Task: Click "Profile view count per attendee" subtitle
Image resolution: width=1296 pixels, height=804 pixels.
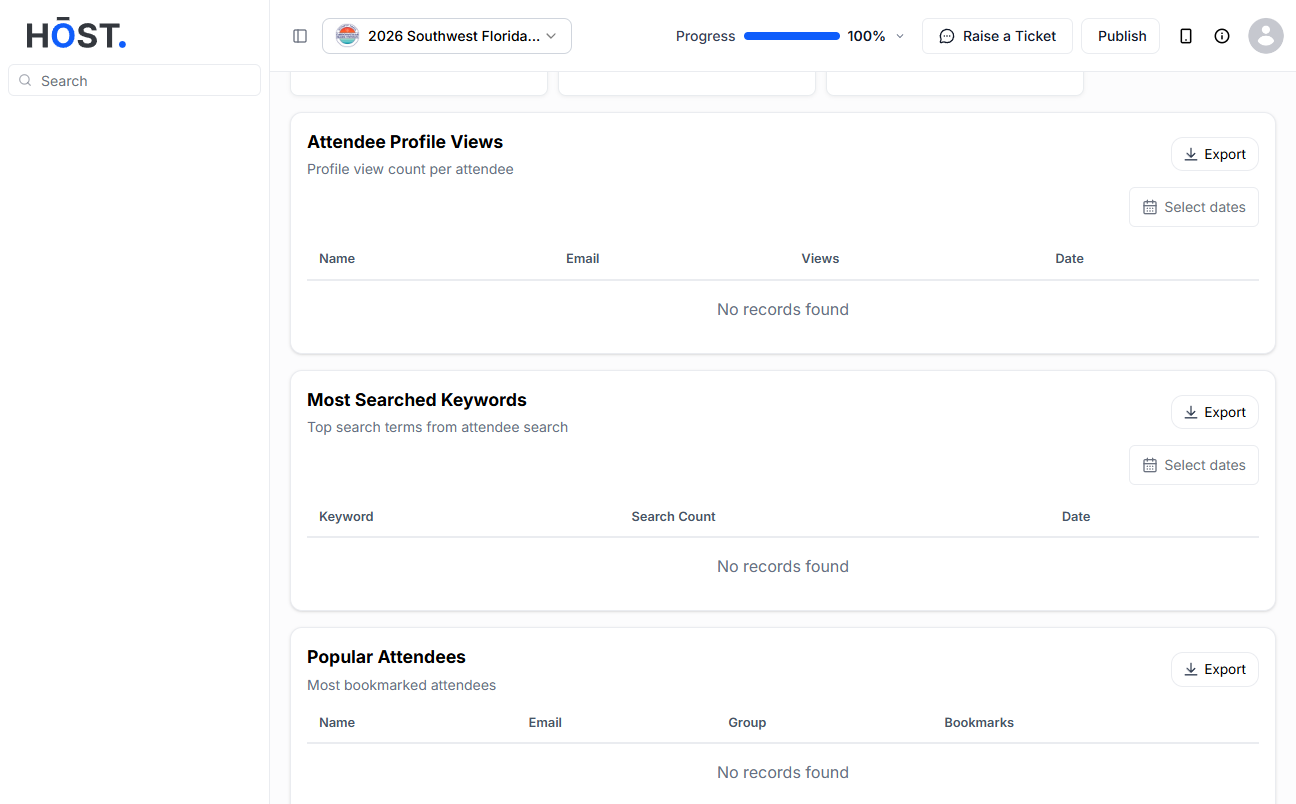Action: (410, 169)
